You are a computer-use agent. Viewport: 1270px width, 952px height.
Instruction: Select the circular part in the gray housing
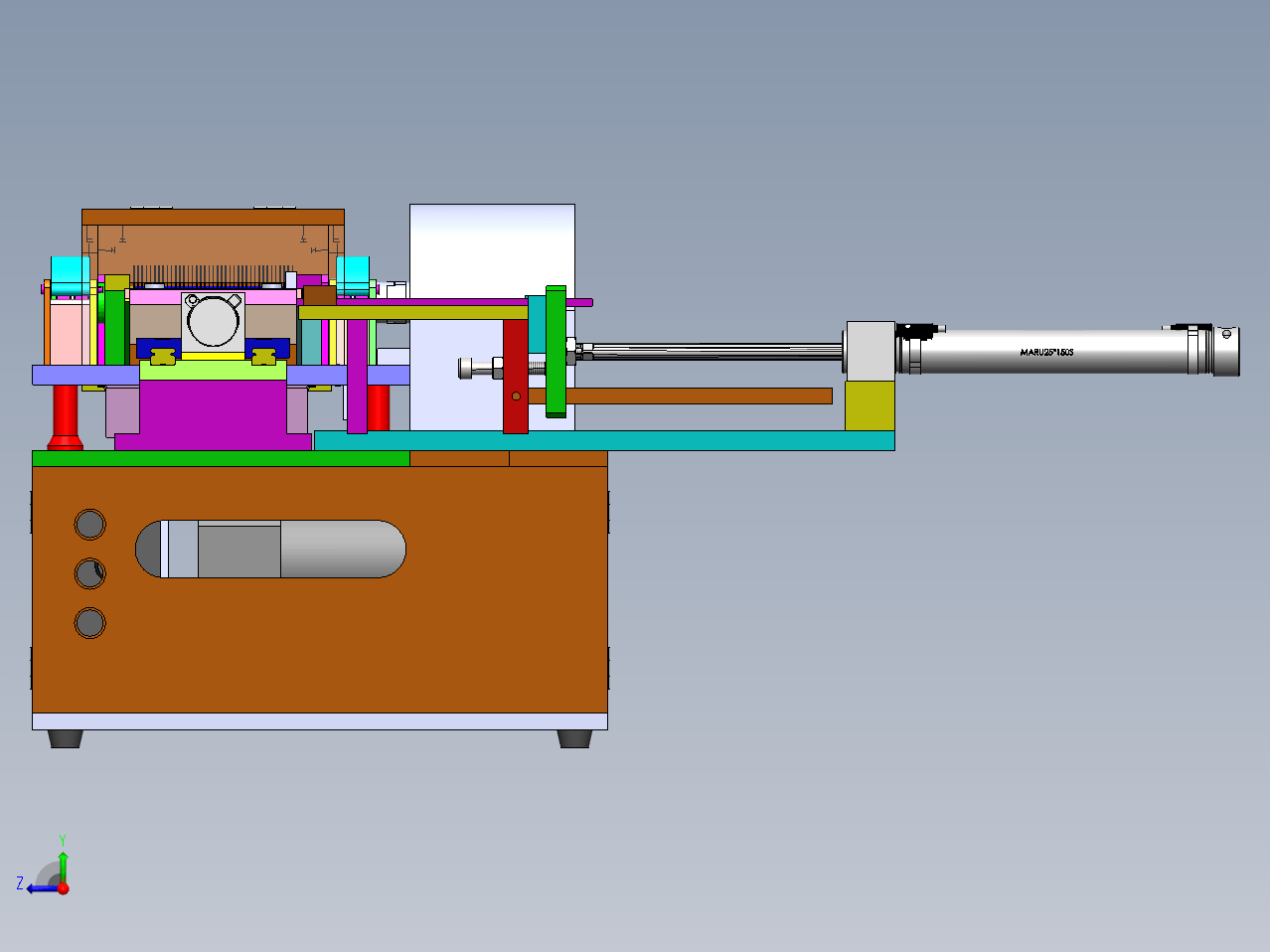(213, 321)
